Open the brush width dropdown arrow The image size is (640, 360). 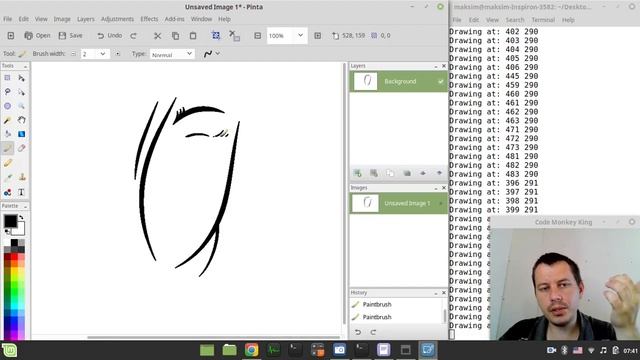pos(103,53)
